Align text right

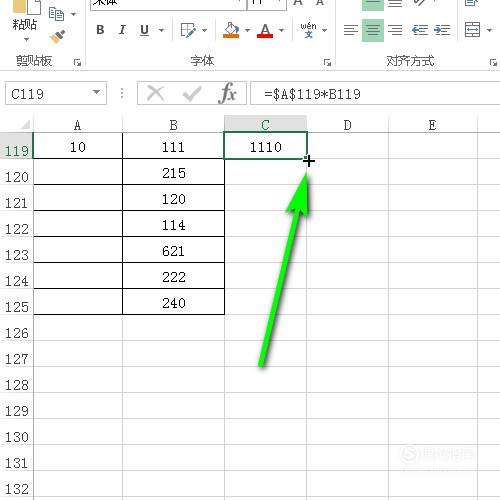coord(395,30)
